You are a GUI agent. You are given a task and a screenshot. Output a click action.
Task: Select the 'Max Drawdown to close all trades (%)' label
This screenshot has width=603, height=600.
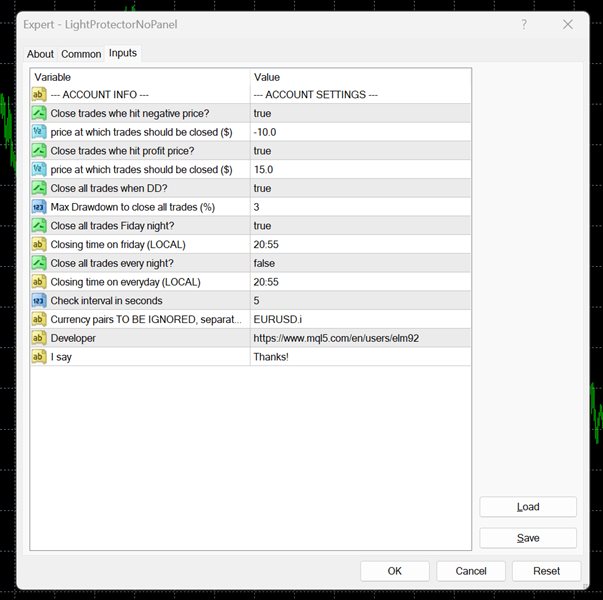click(133, 207)
